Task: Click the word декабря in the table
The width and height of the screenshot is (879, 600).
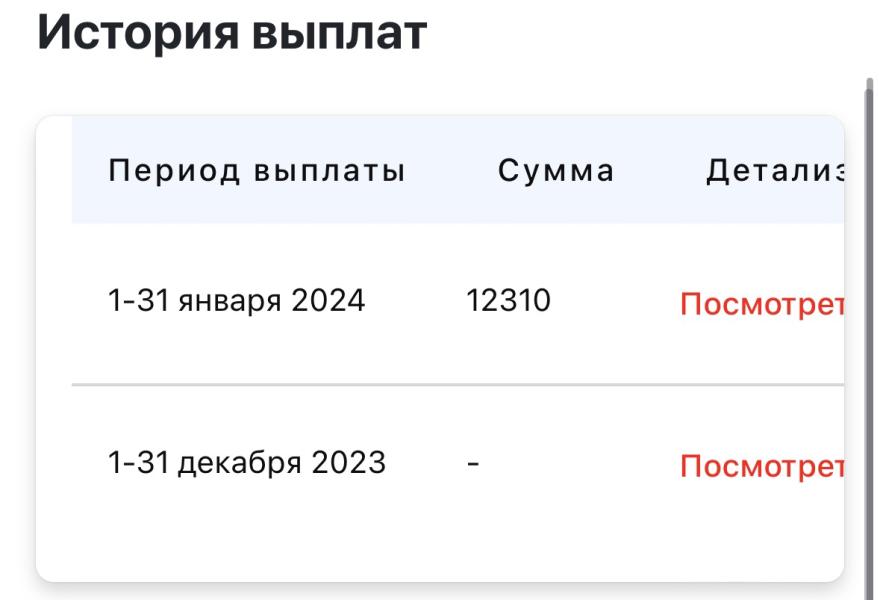Action: pos(240,464)
